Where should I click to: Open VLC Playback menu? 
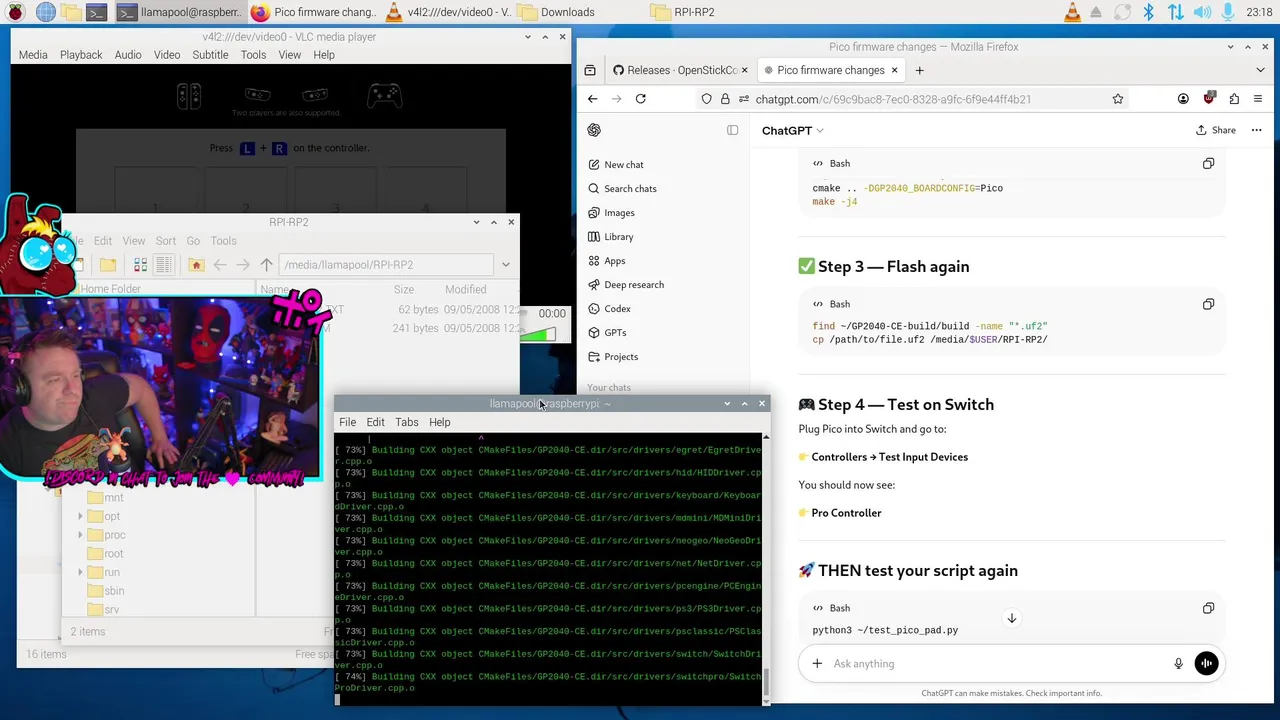[81, 55]
